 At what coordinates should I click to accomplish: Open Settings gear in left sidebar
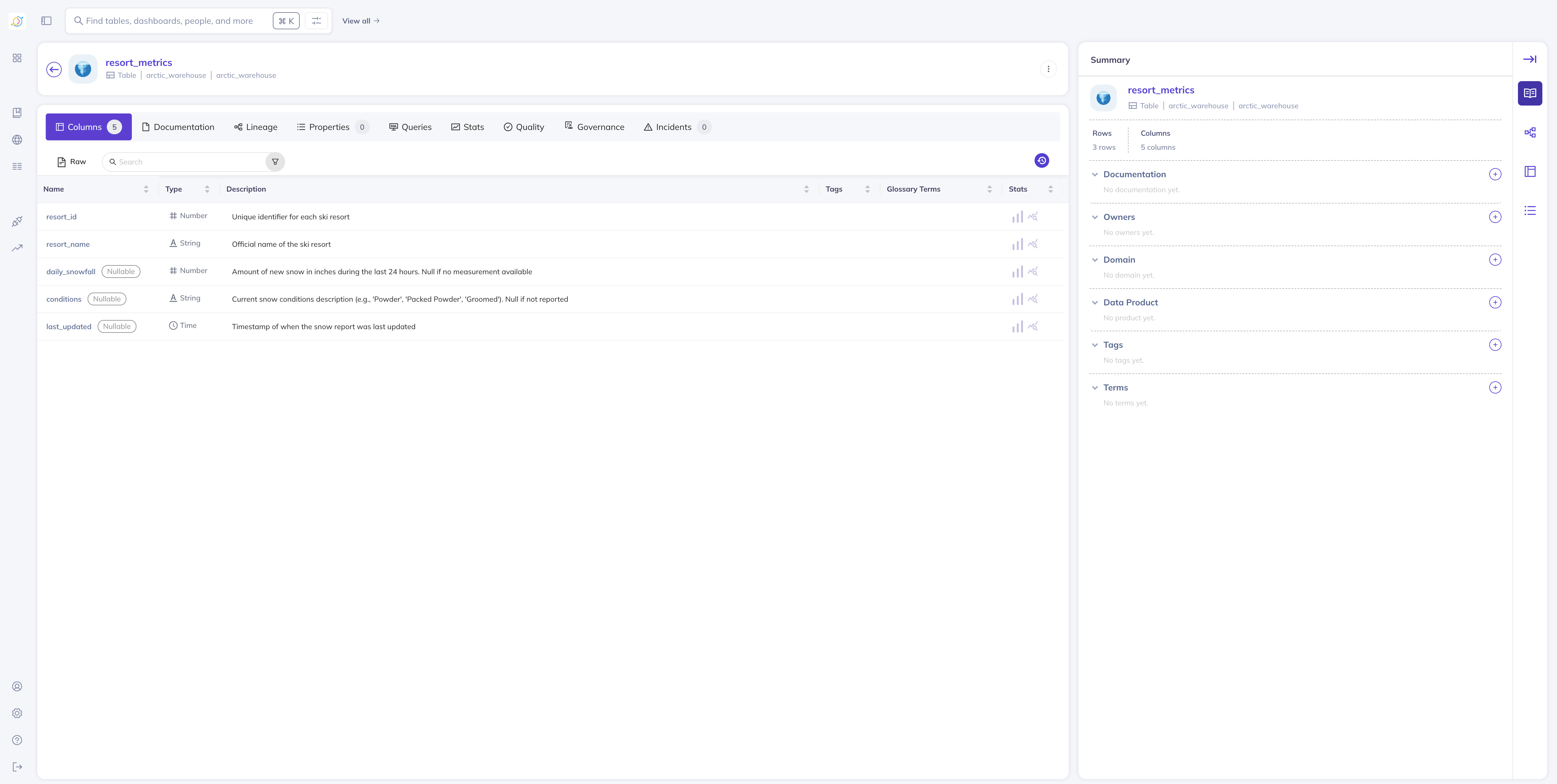[17, 713]
